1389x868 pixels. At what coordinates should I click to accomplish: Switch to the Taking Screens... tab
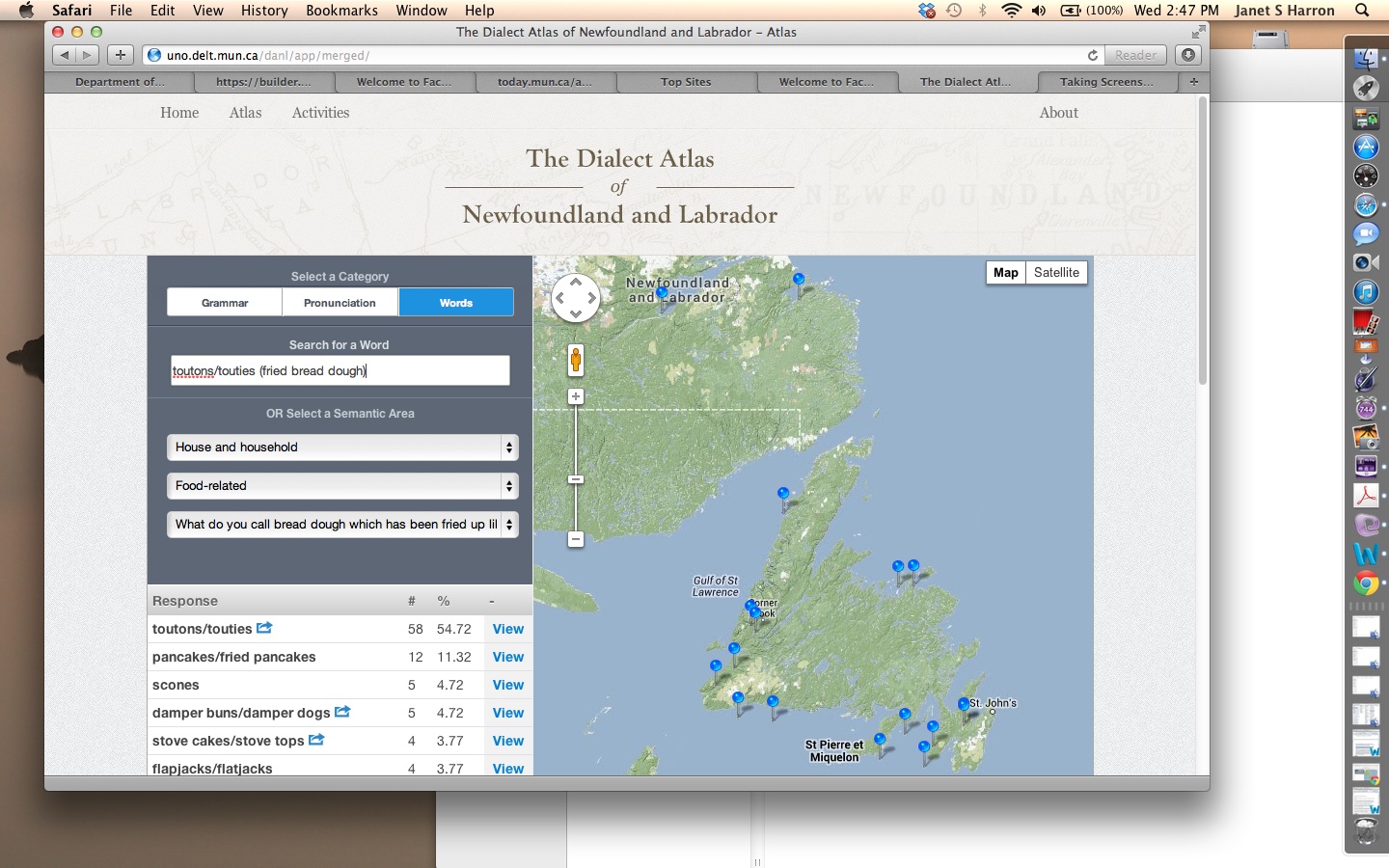point(1106,82)
